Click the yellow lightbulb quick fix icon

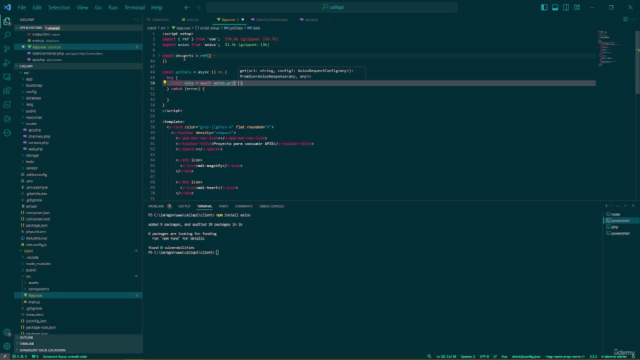tap(164, 82)
